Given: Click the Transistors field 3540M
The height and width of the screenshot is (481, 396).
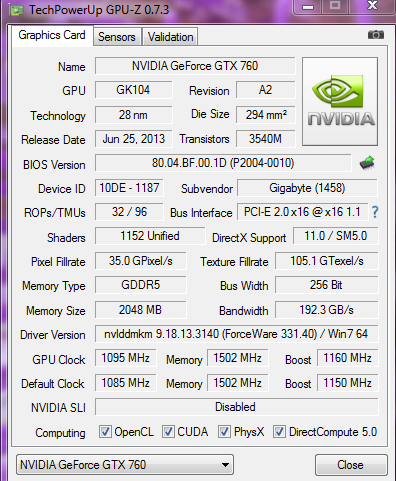Looking at the screenshot, I should click(x=266, y=139).
